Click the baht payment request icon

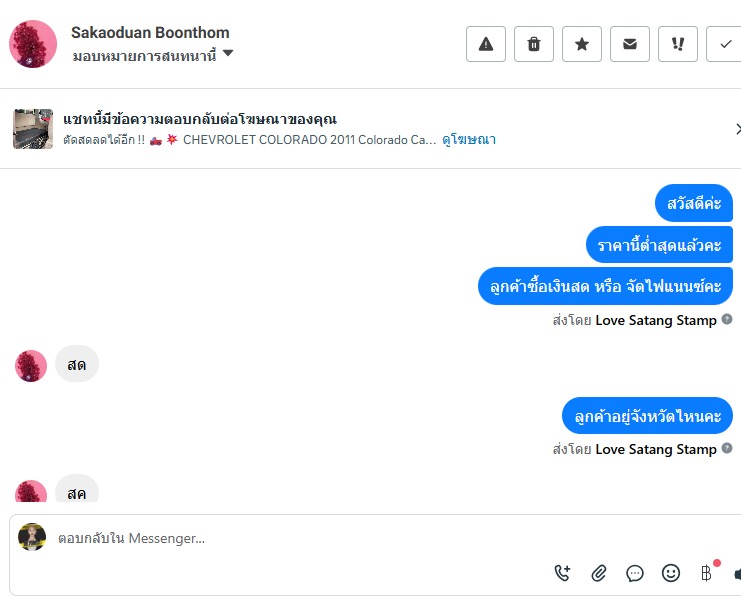(x=706, y=573)
